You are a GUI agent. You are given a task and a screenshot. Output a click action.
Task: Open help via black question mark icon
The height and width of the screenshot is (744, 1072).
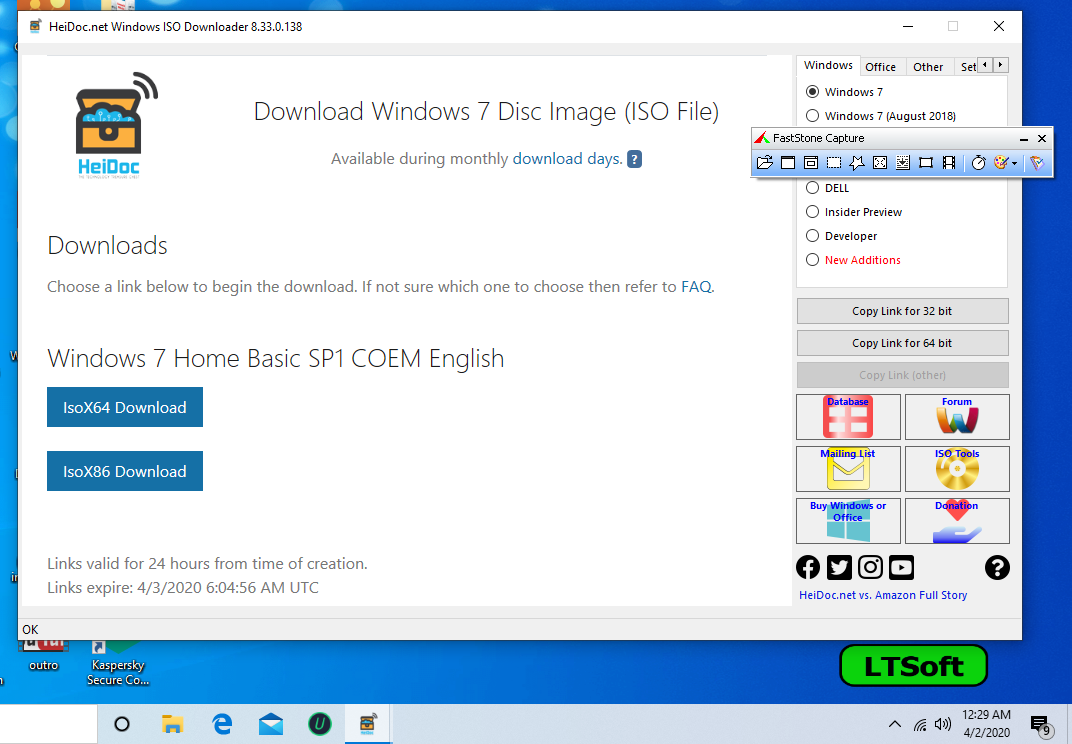[x=997, y=568]
